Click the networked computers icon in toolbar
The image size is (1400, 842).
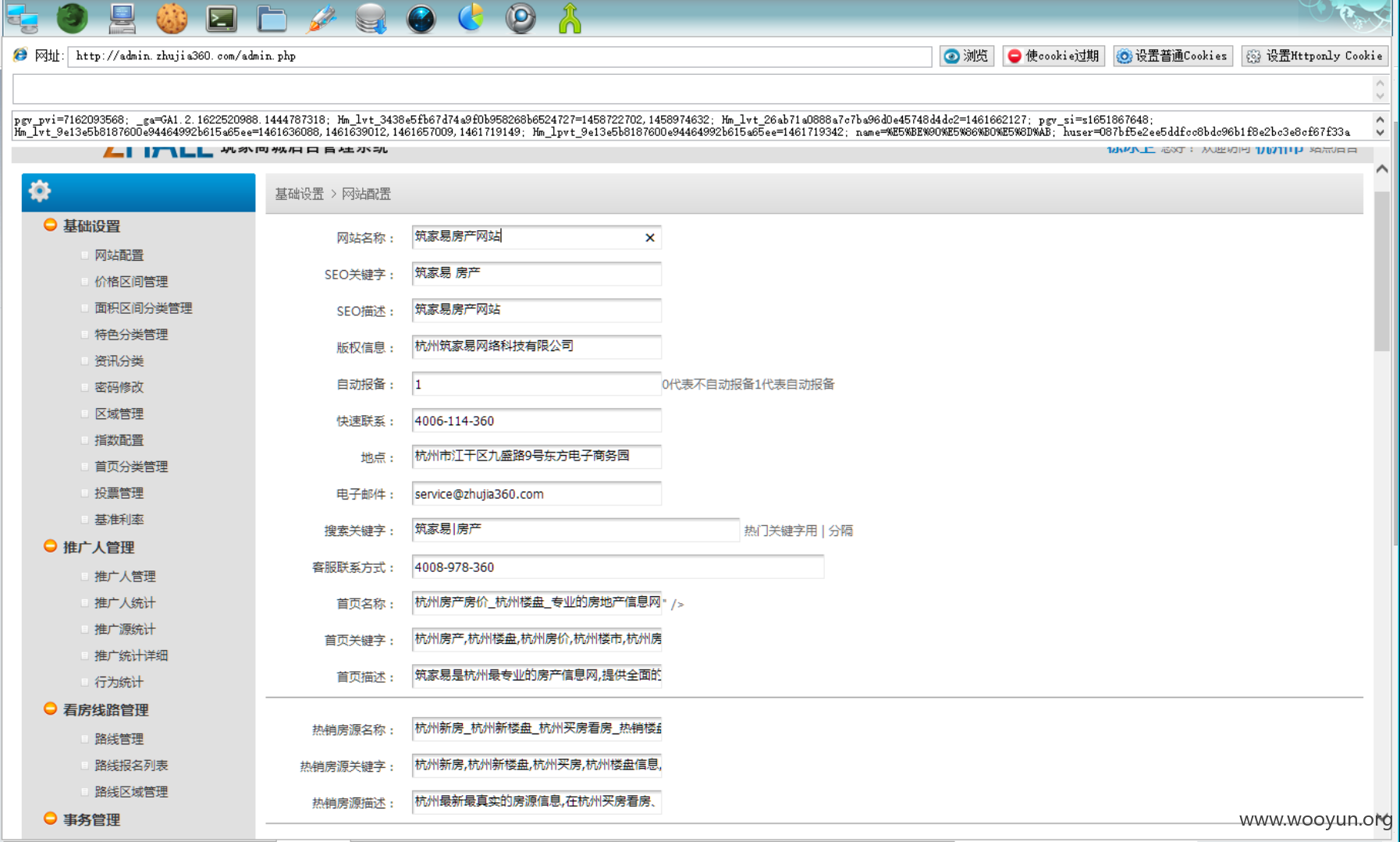tap(23, 18)
